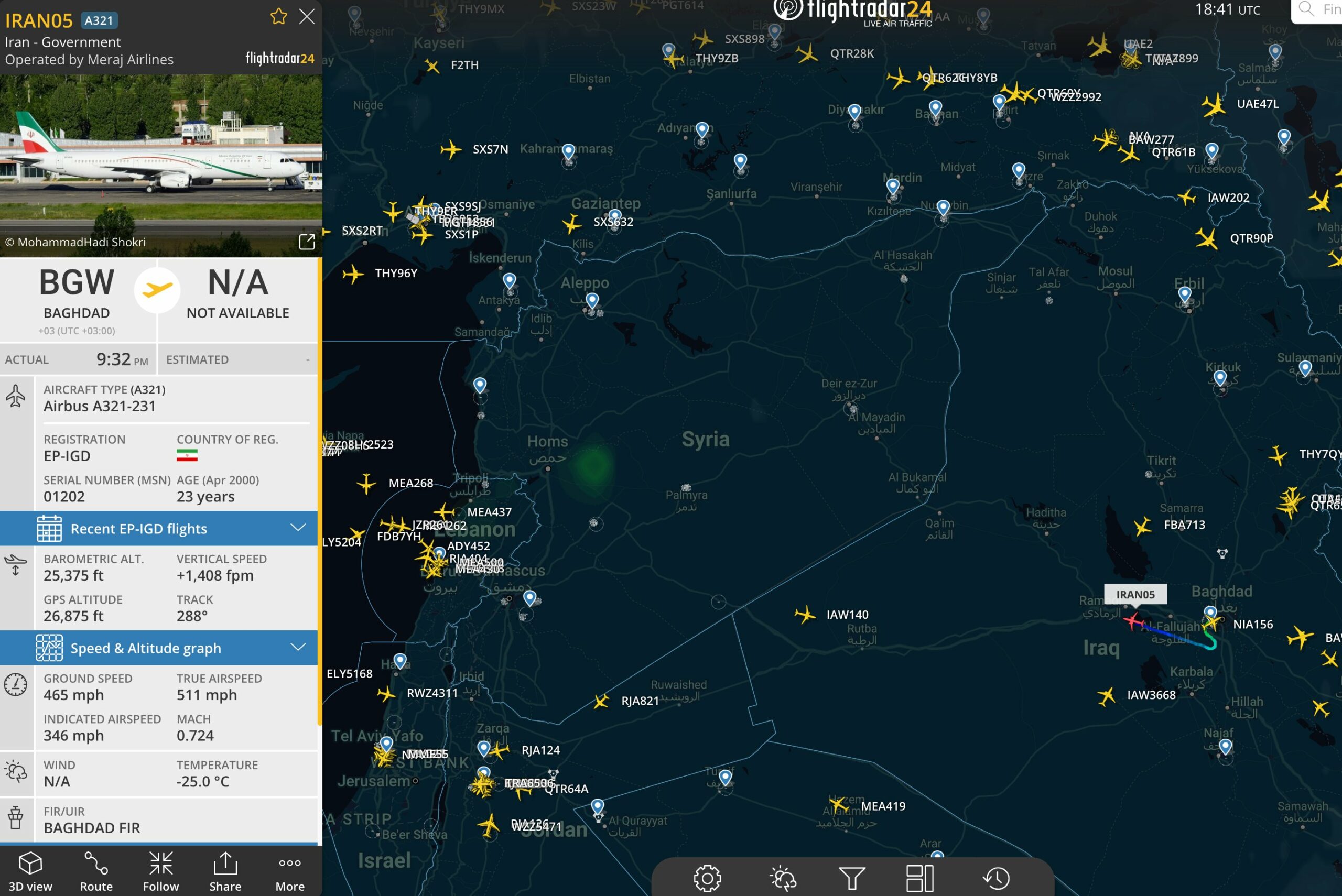Viewport: 1342px width, 896px height.
Task: Click the Airbus A321-231 text
Action: coord(100,406)
